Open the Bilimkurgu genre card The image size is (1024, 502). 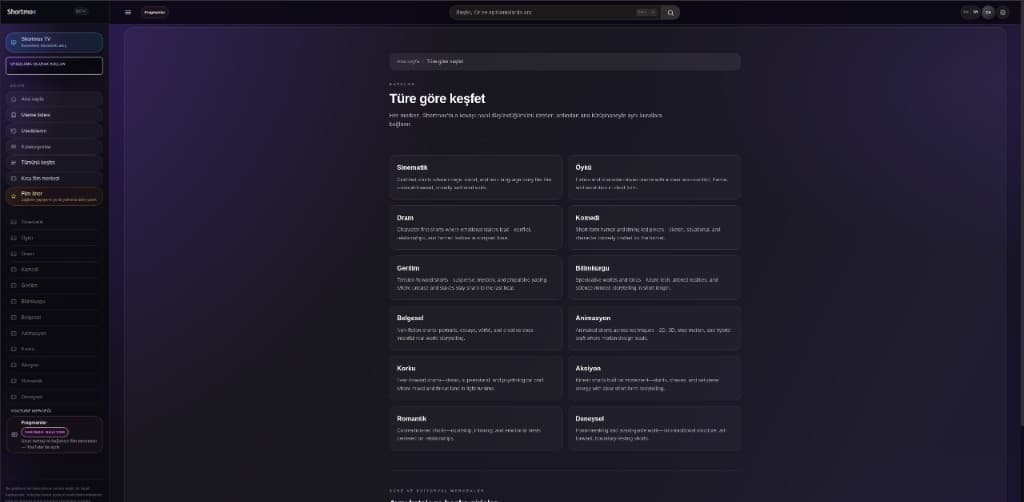[x=654, y=278]
